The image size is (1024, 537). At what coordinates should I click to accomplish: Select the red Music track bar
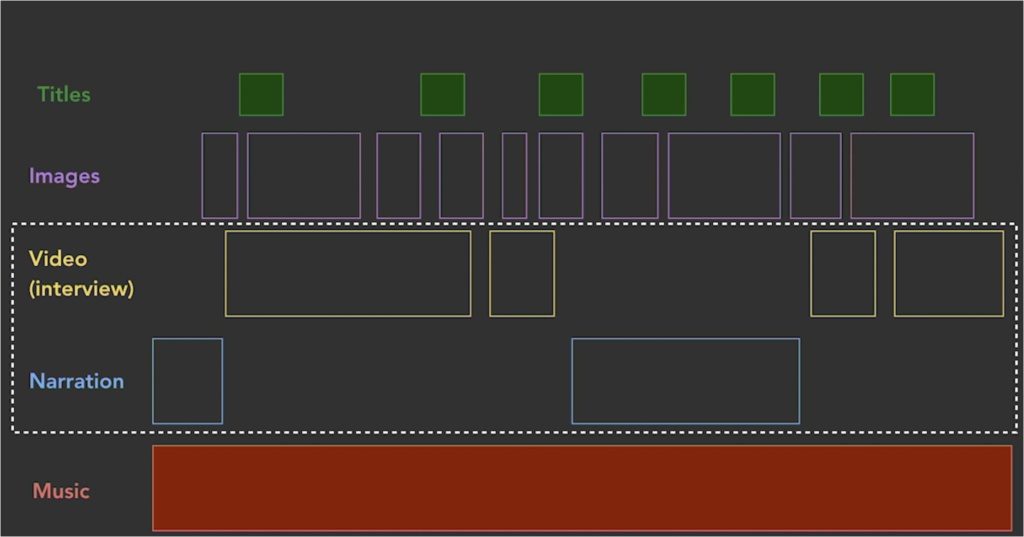tap(582, 488)
